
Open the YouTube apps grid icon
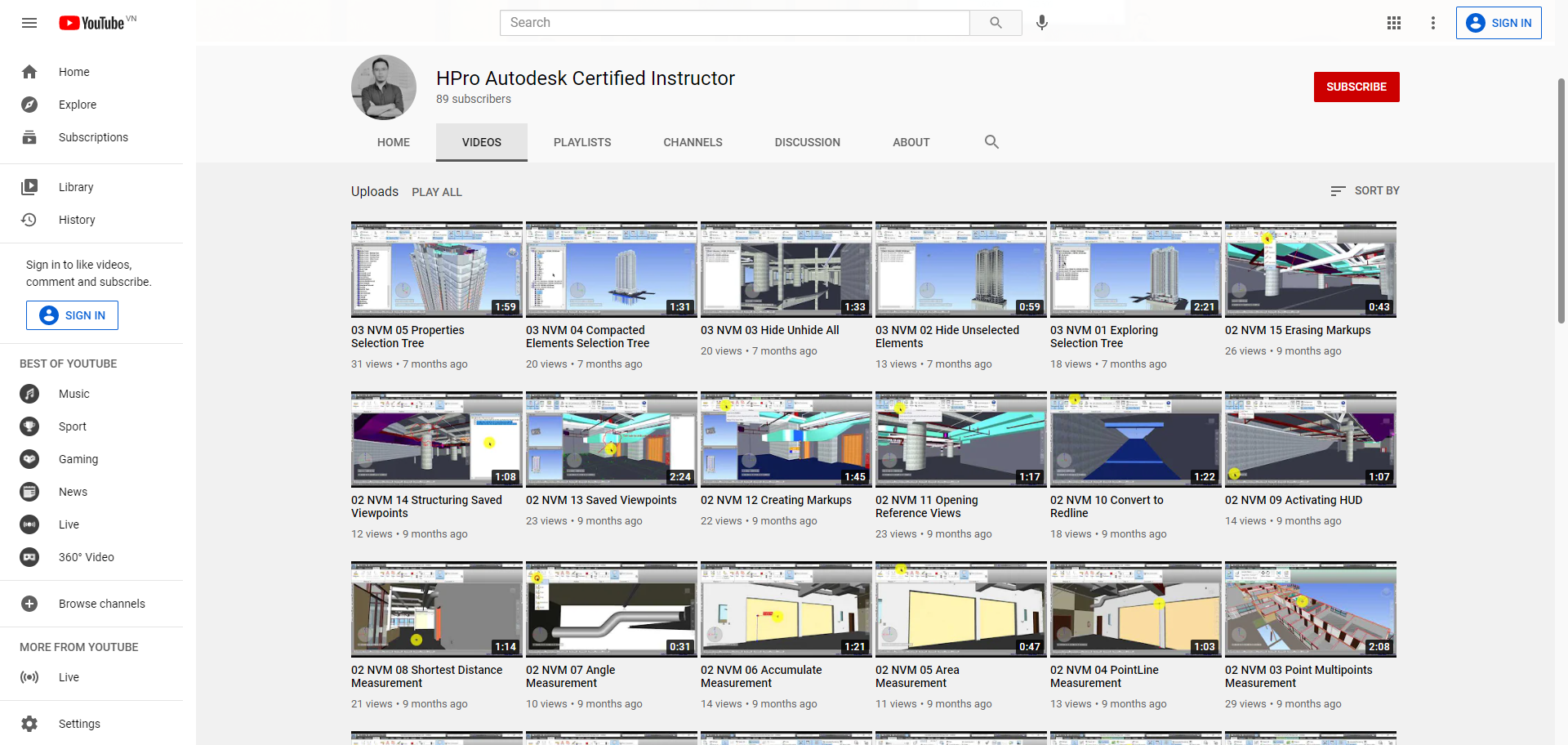1394,23
